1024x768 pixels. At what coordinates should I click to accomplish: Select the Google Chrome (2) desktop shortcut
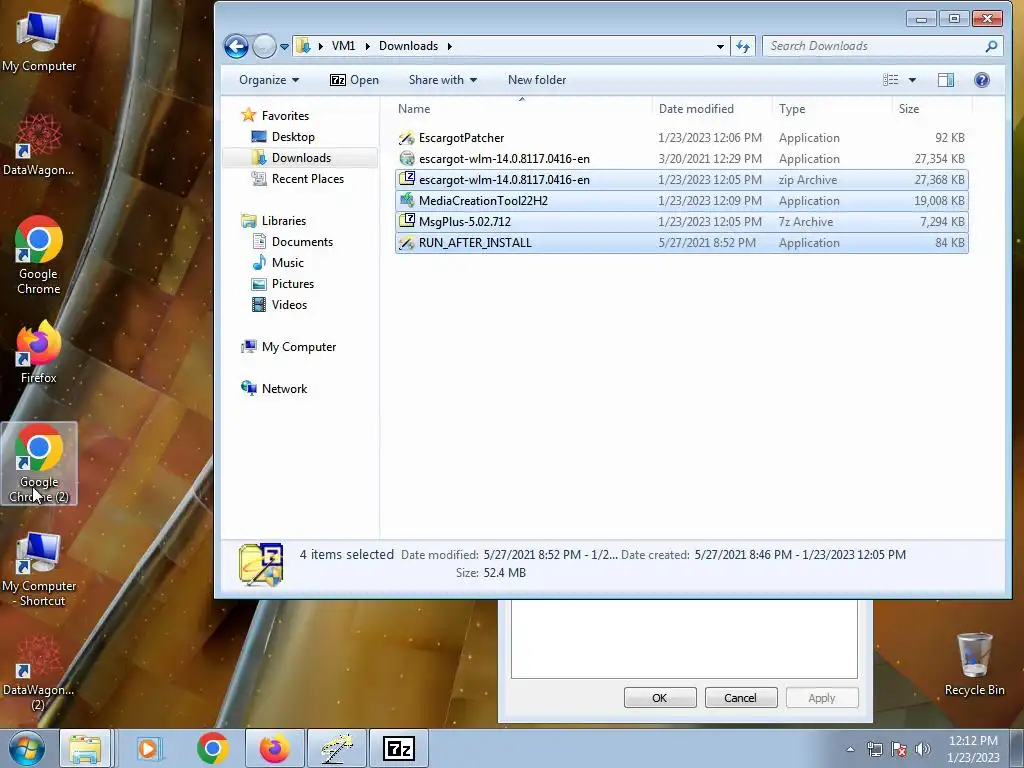pos(39,464)
